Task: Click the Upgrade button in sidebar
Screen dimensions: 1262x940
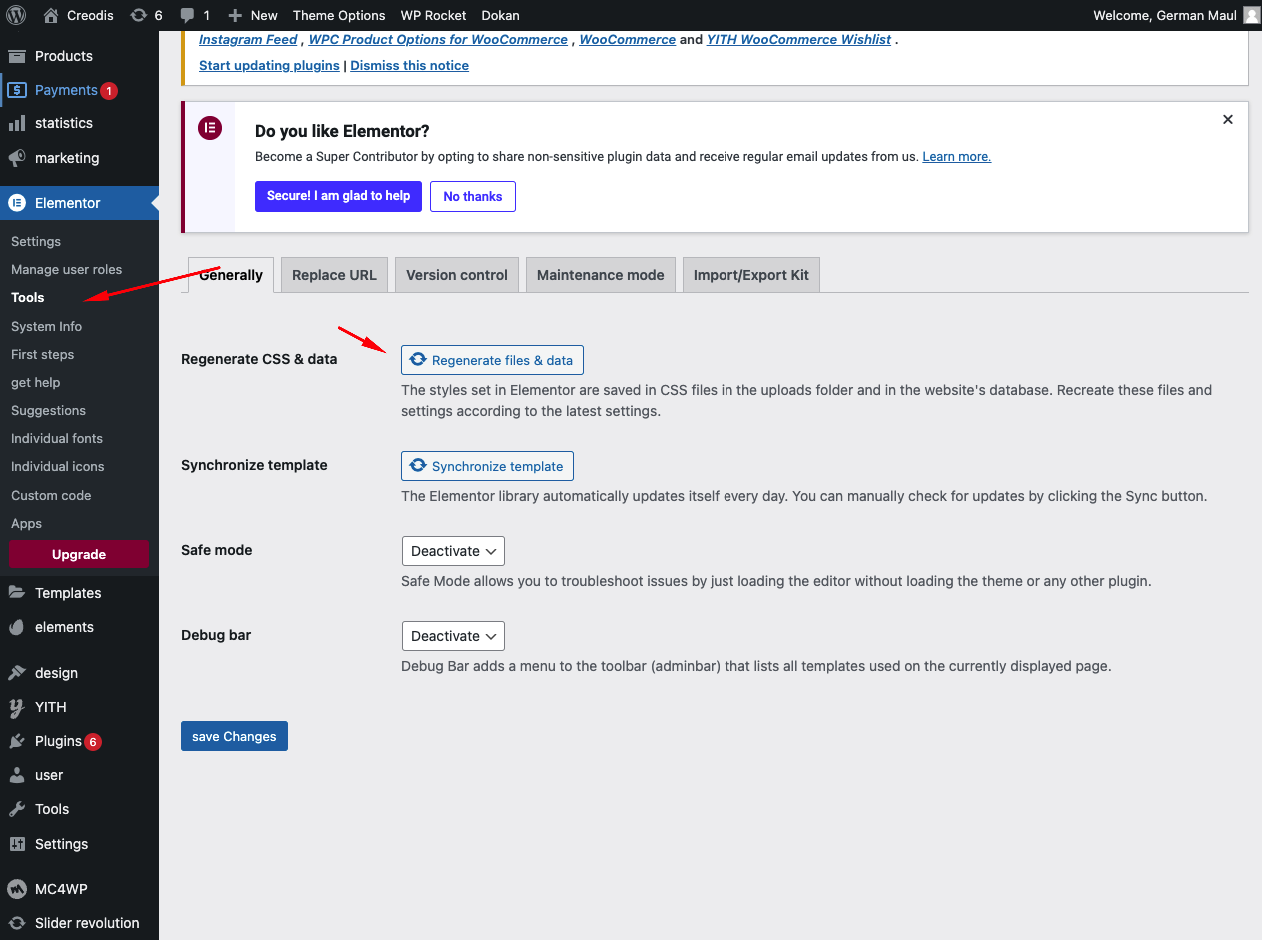Action: click(x=79, y=554)
